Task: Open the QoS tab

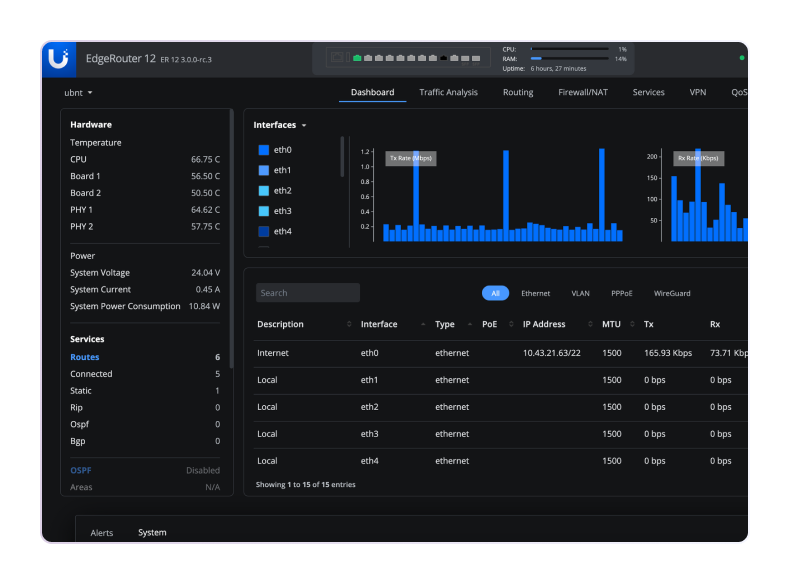Action: tap(739, 93)
